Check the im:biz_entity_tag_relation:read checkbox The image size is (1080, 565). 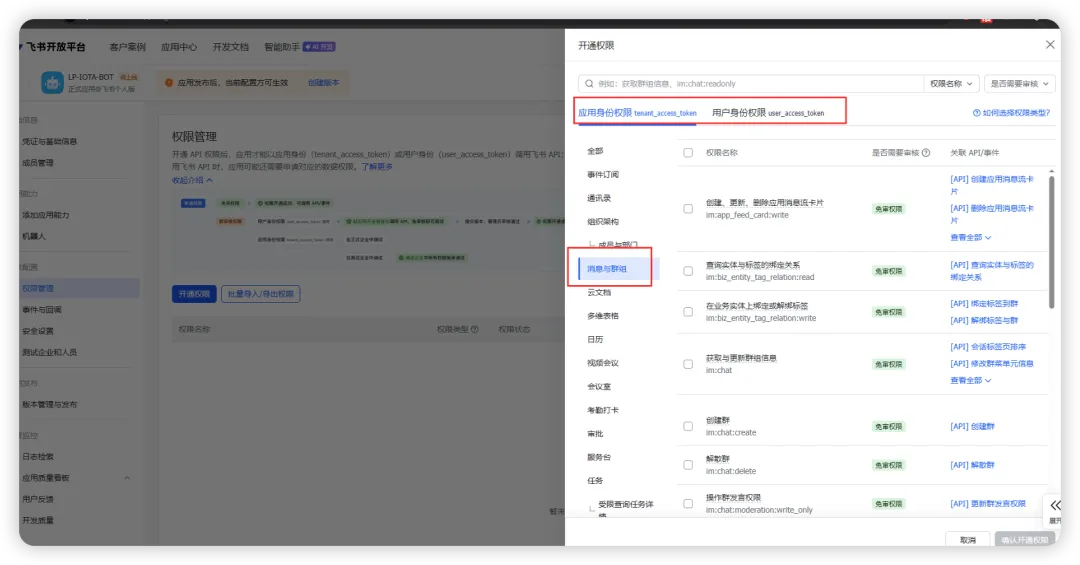(x=688, y=271)
